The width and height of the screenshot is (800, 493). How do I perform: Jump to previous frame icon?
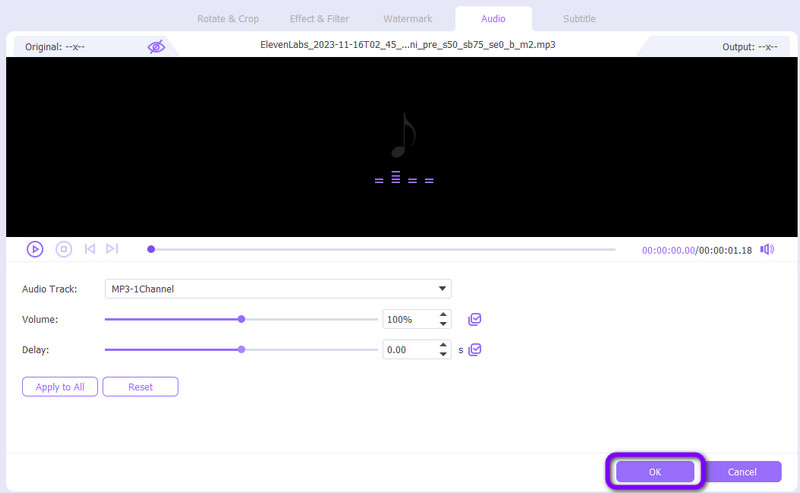[90, 249]
